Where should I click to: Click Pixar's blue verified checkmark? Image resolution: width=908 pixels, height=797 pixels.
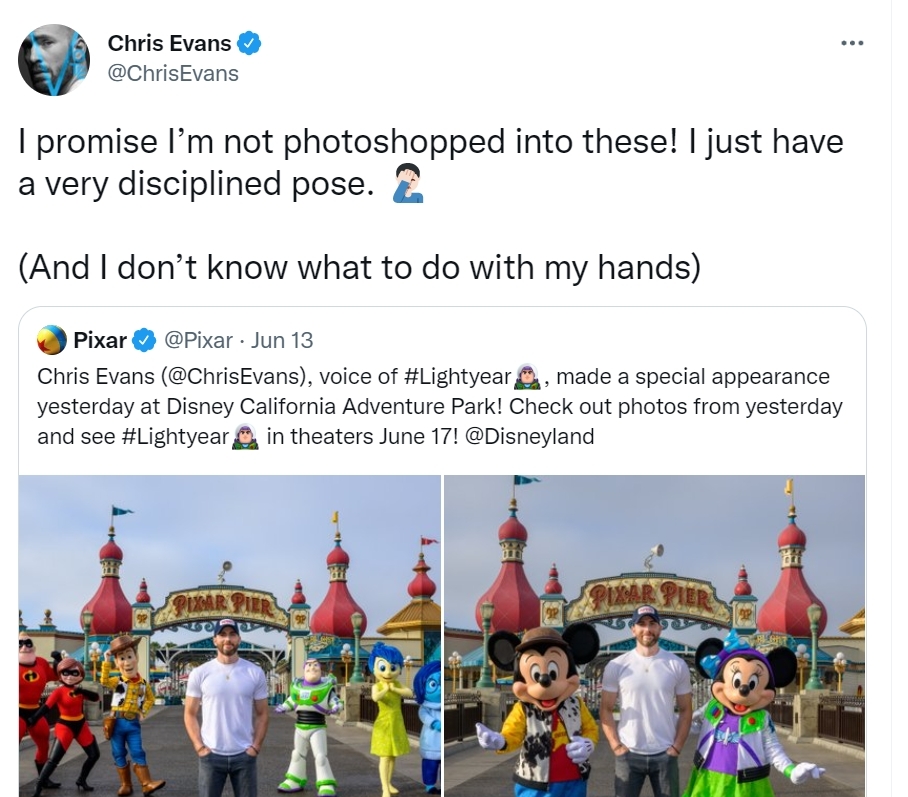pyautogui.click(x=145, y=340)
